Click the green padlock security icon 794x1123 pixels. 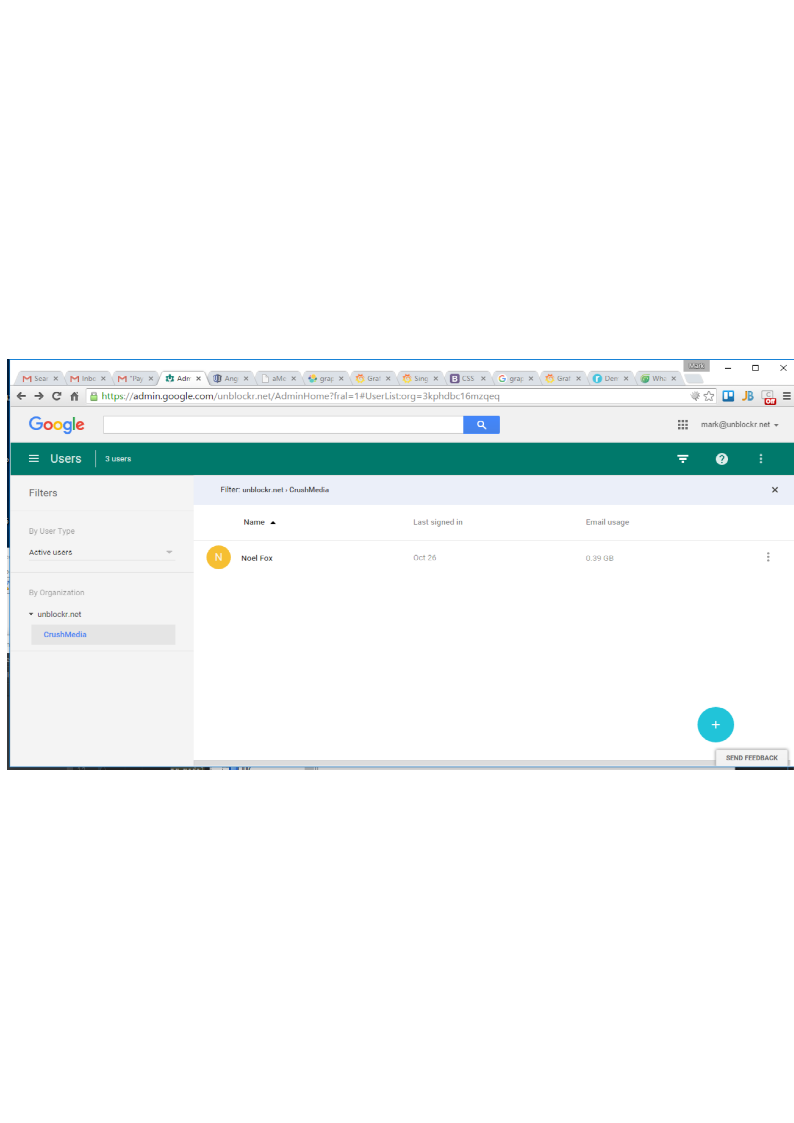pyautogui.click(x=94, y=396)
